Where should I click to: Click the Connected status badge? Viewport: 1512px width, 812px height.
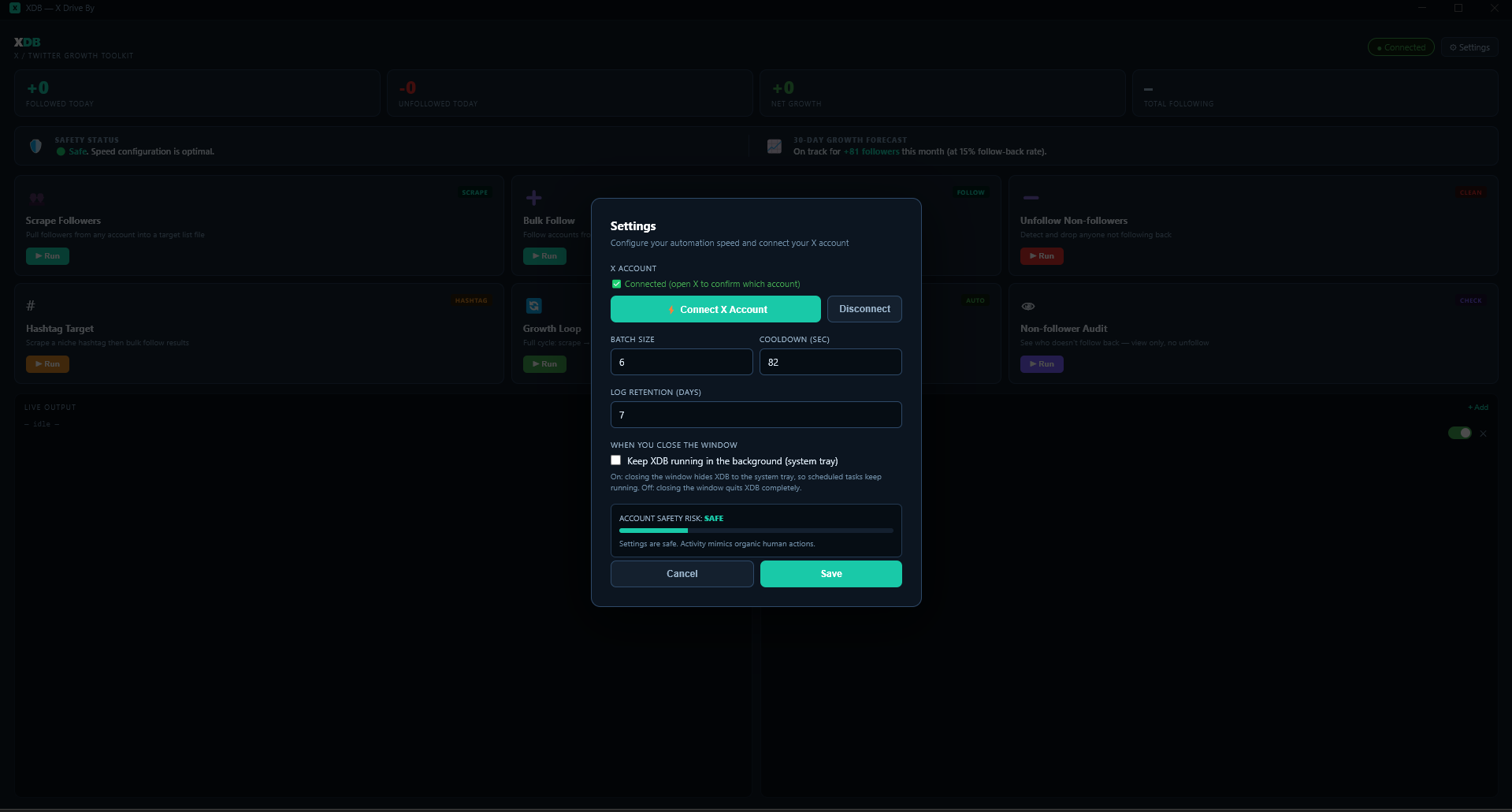click(1401, 47)
